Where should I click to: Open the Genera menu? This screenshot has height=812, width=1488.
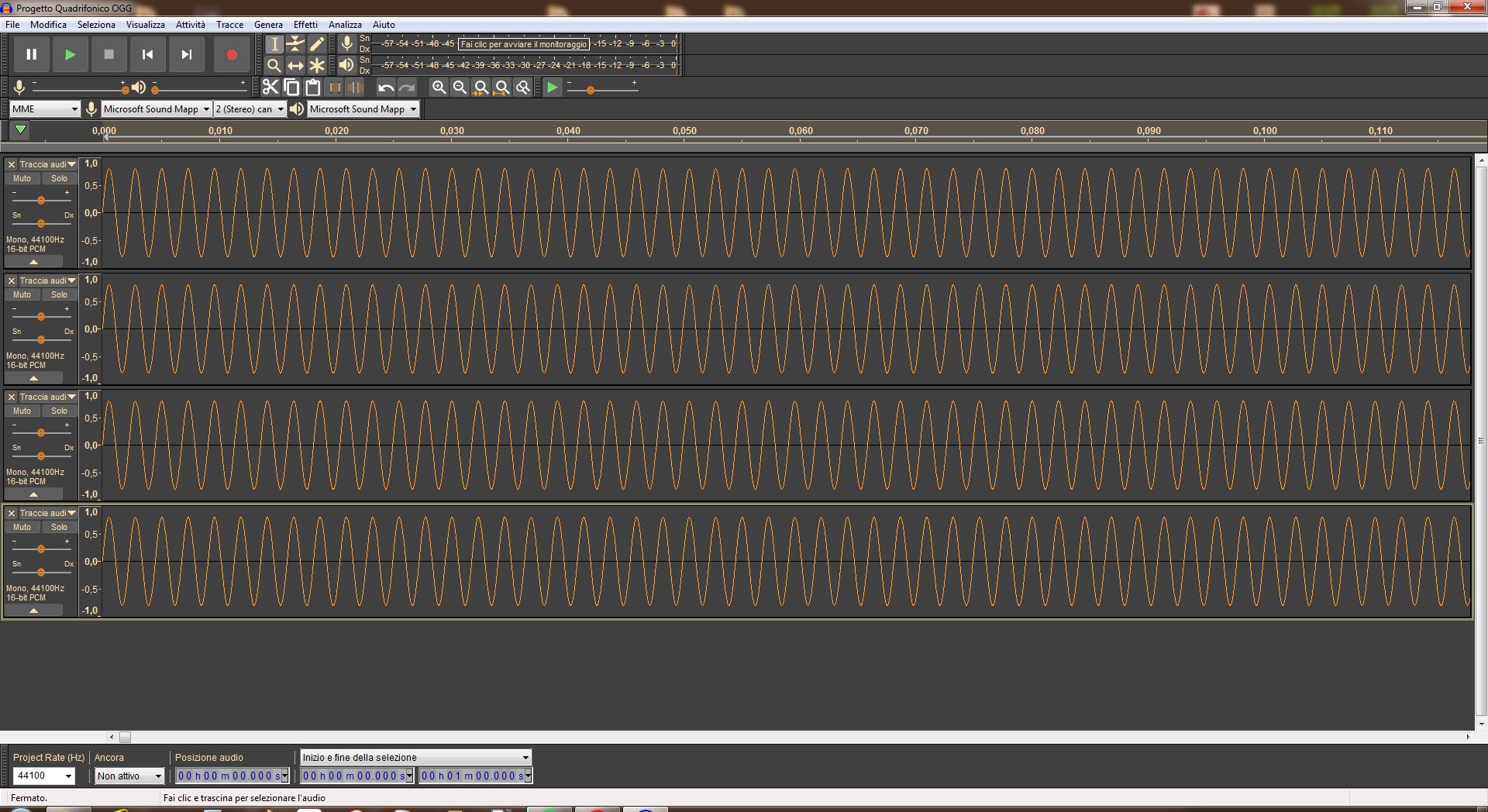tap(268, 25)
